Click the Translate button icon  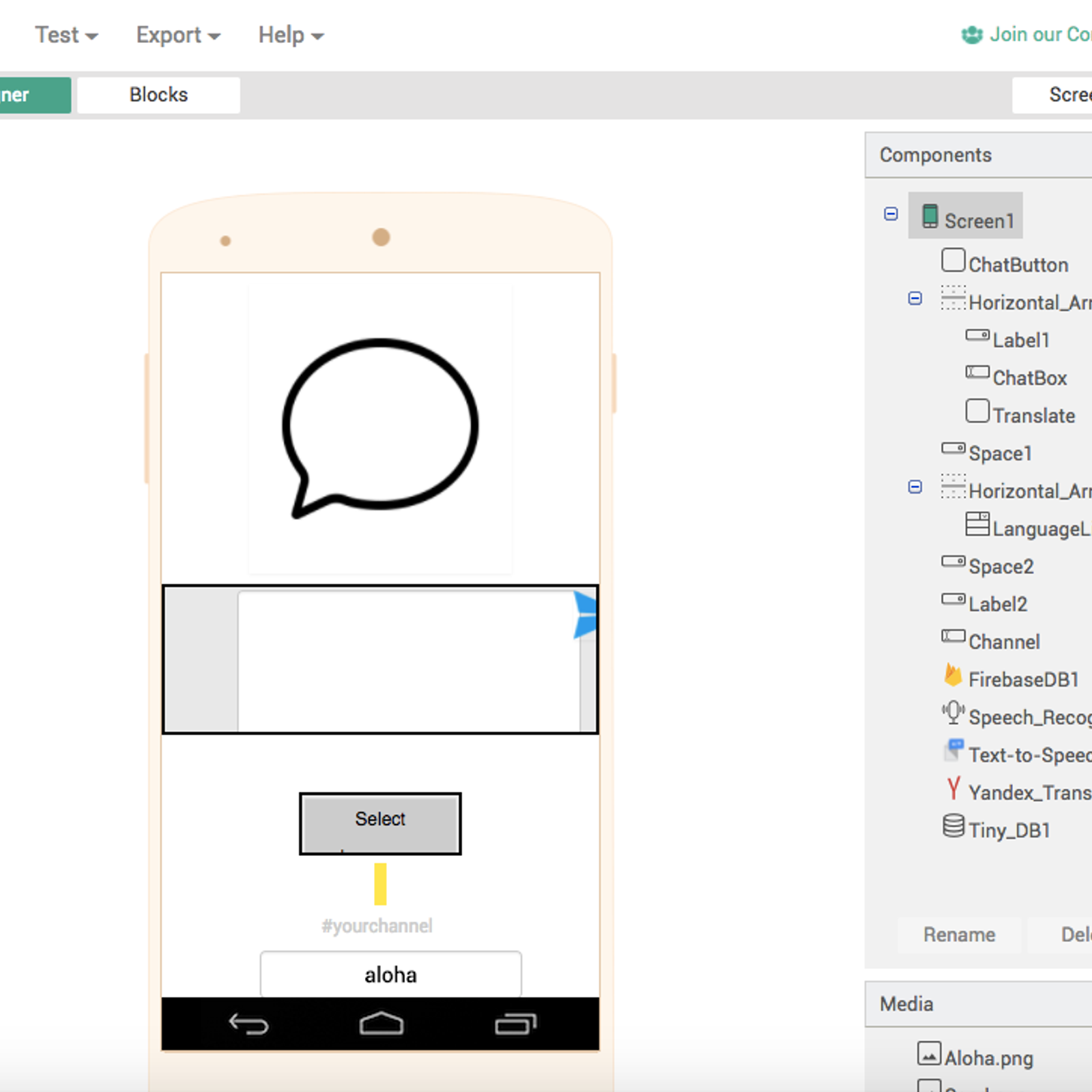pyautogui.click(x=977, y=411)
